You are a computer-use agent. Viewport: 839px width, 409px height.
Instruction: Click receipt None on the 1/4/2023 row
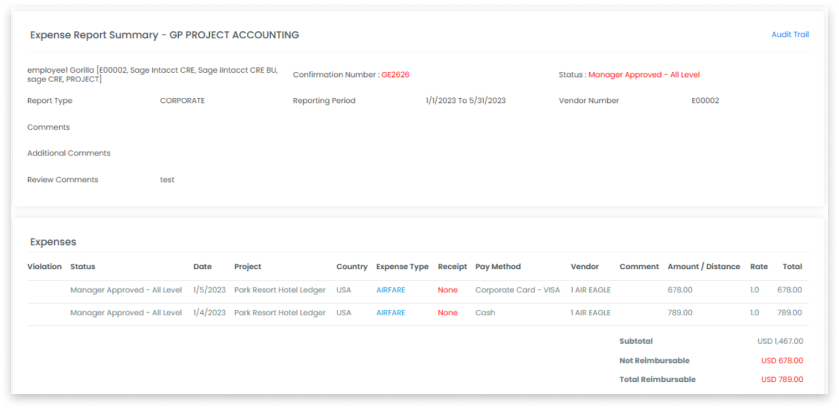click(x=447, y=313)
